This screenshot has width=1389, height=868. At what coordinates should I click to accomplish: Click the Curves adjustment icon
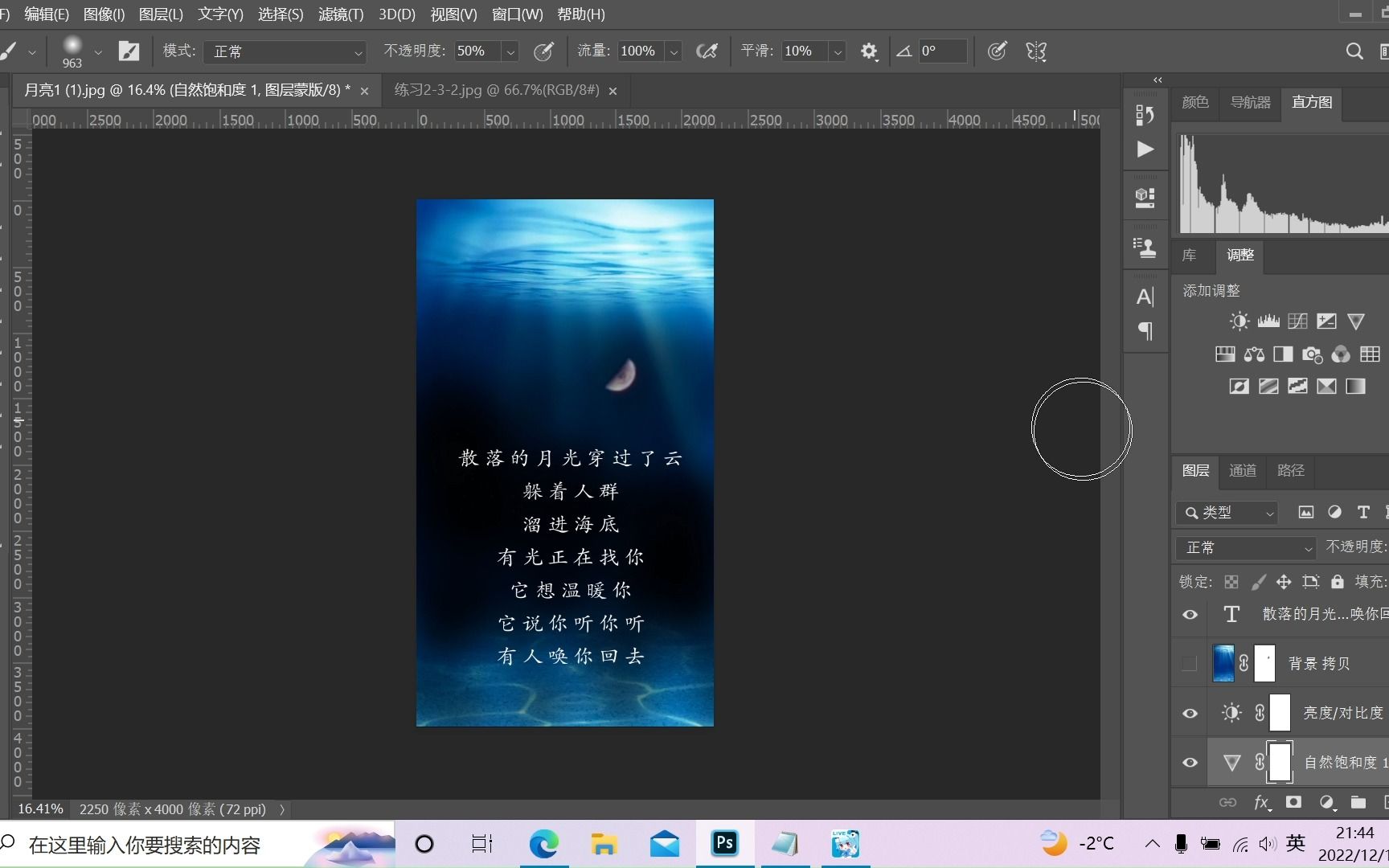tap(1297, 321)
